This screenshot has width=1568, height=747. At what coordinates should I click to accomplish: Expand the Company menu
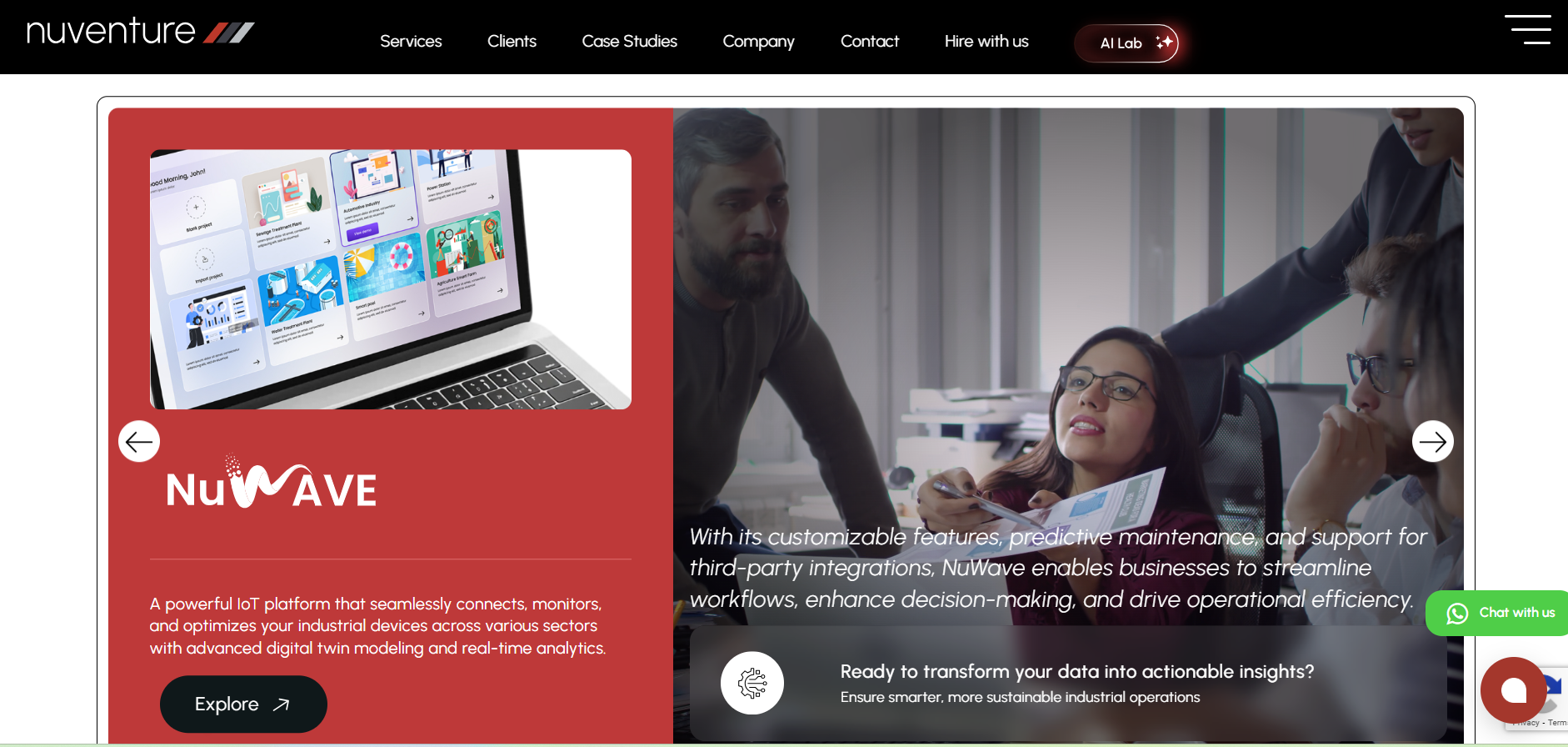[x=758, y=41]
